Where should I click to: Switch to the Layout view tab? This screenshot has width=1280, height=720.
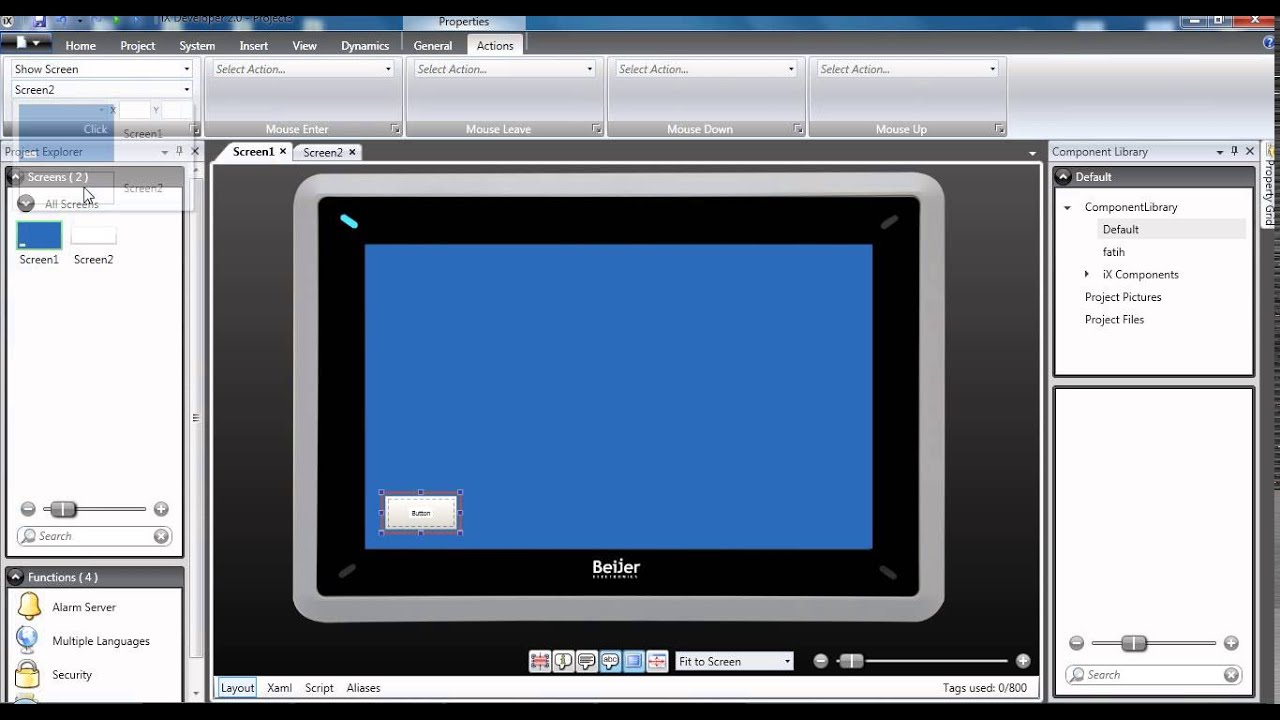point(238,688)
